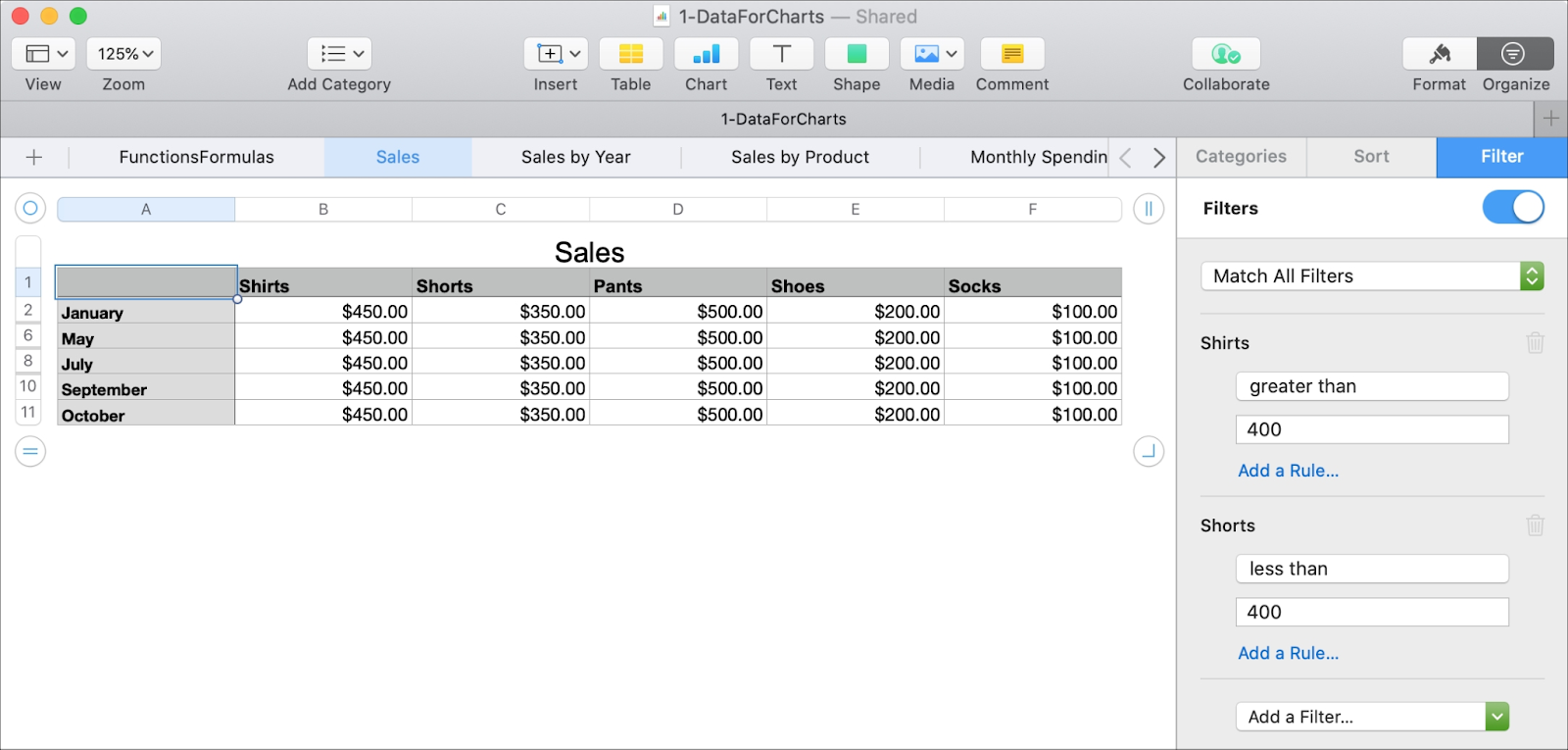Screen dimensions: 1568x750
Task: Select row 11 header
Action: 28,412
